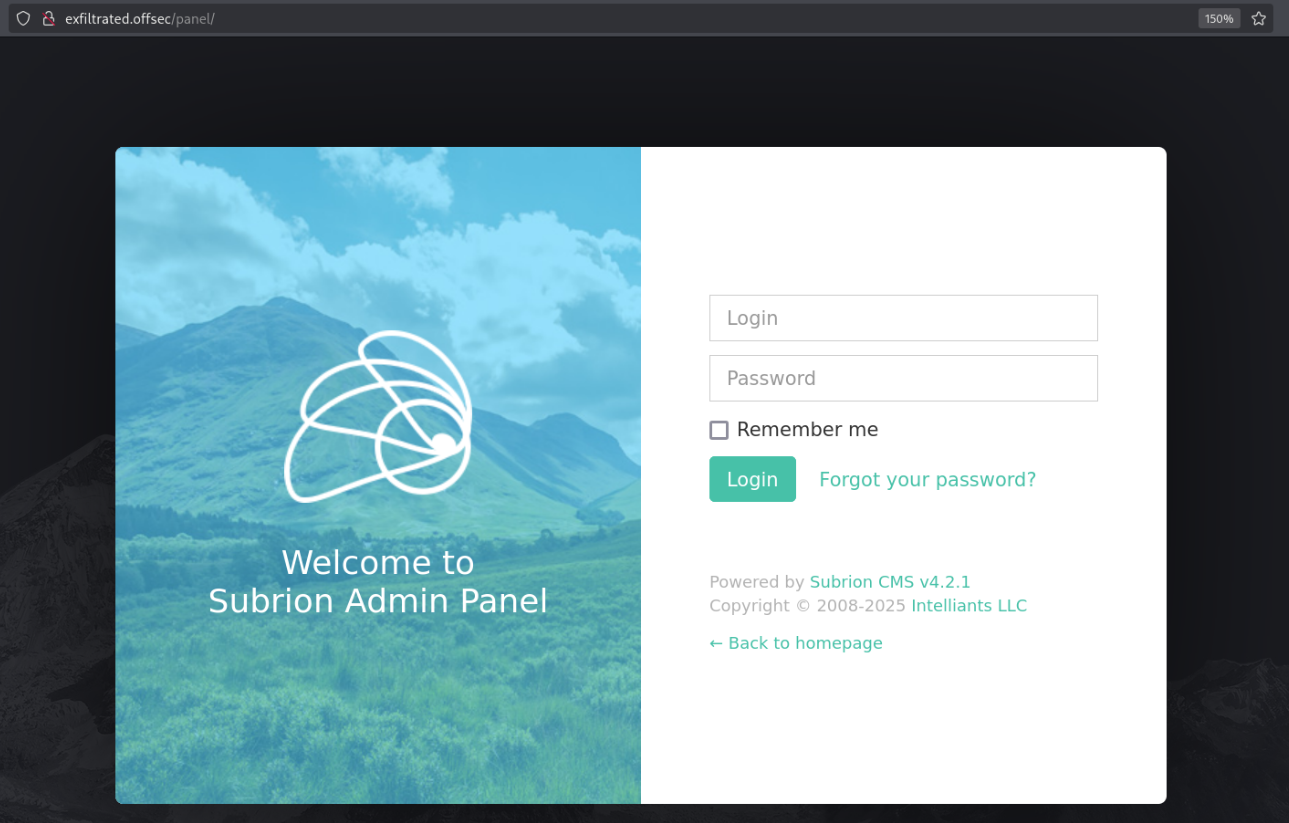
Task: Focus the Password field
Action: (903, 378)
